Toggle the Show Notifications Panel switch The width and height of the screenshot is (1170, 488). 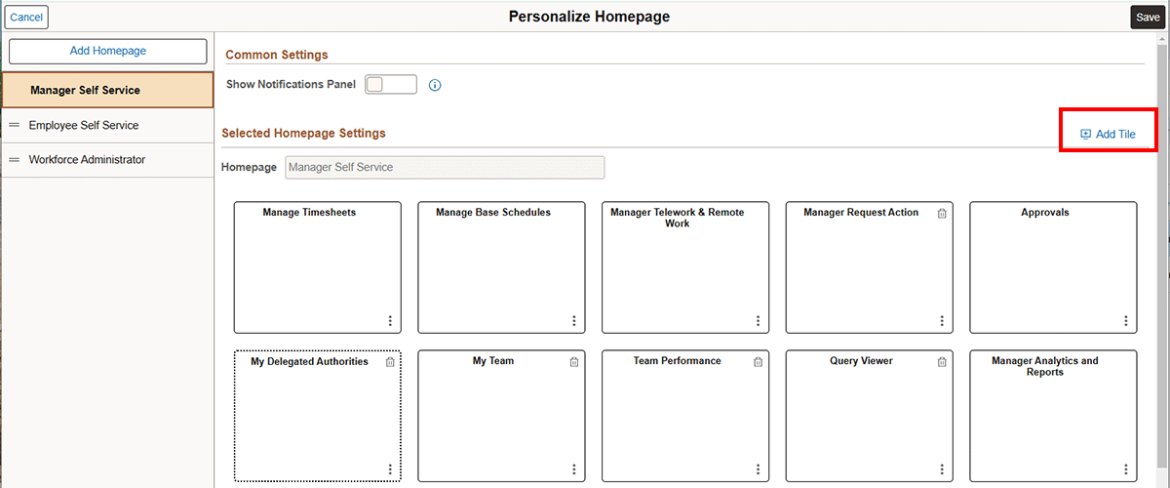point(391,85)
